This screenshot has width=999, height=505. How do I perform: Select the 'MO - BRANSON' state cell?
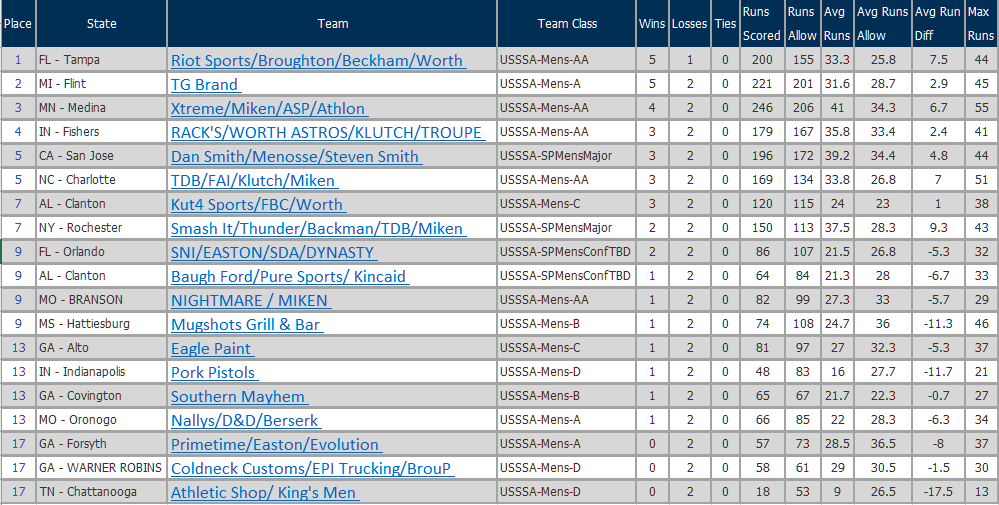[x=101, y=299]
